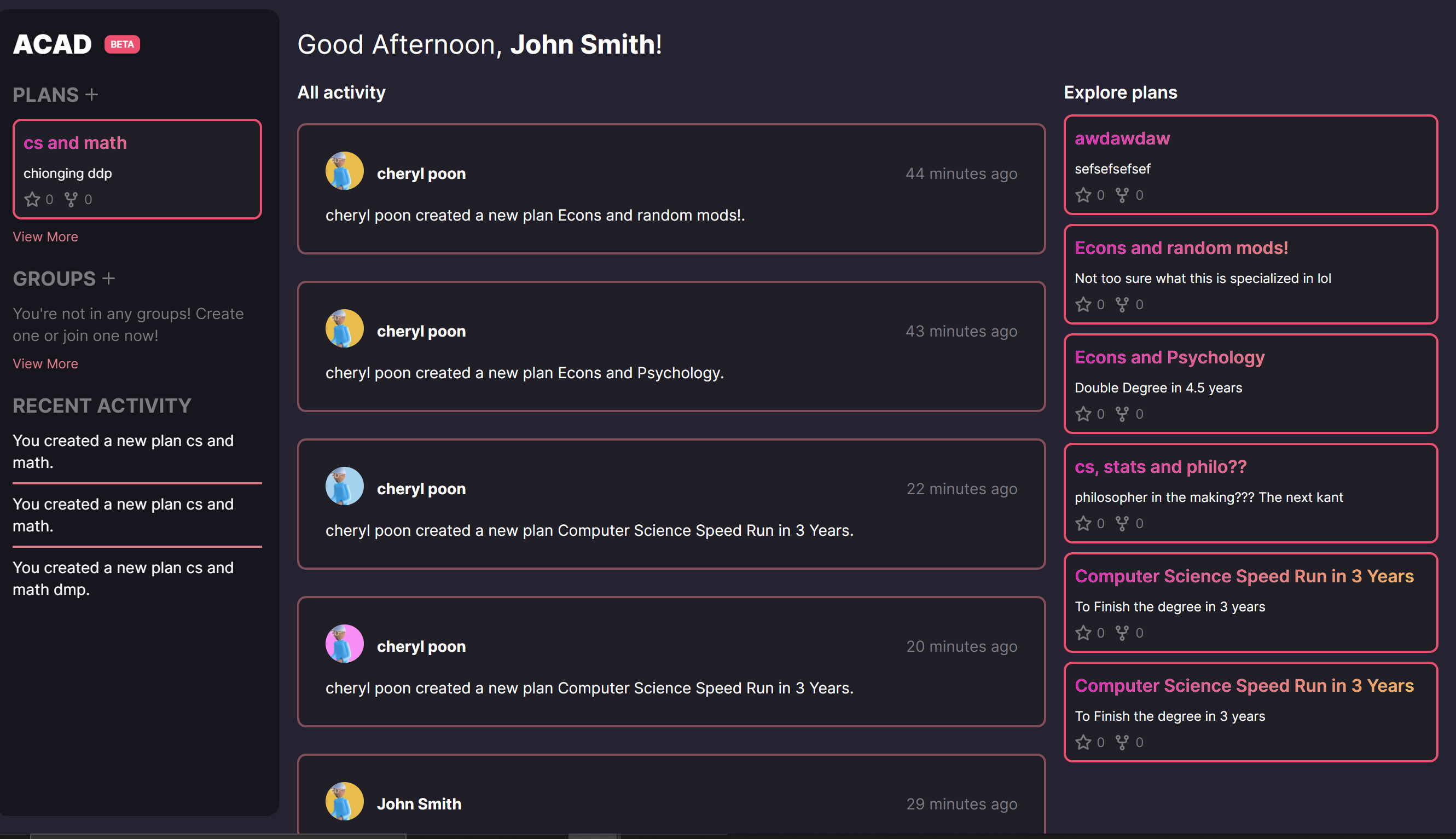Screen dimensions: 1456x839
Task: Click the plus icon next to GROUPS
Action: pos(108,279)
